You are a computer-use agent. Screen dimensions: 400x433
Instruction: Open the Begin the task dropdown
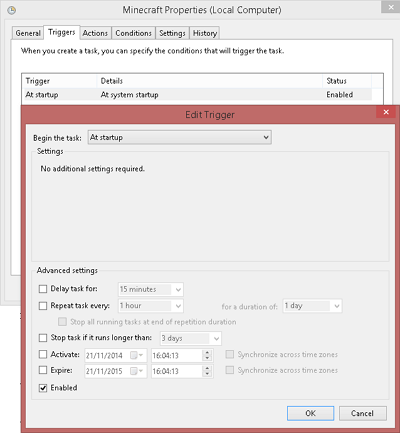pyautogui.click(x=180, y=137)
